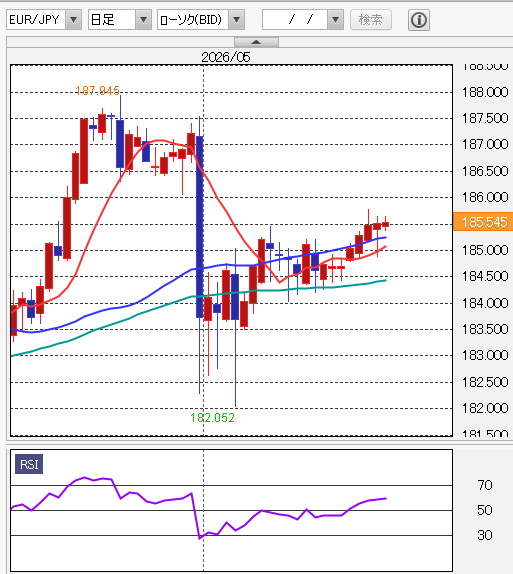Click the RSI 70 level label

click(x=484, y=485)
